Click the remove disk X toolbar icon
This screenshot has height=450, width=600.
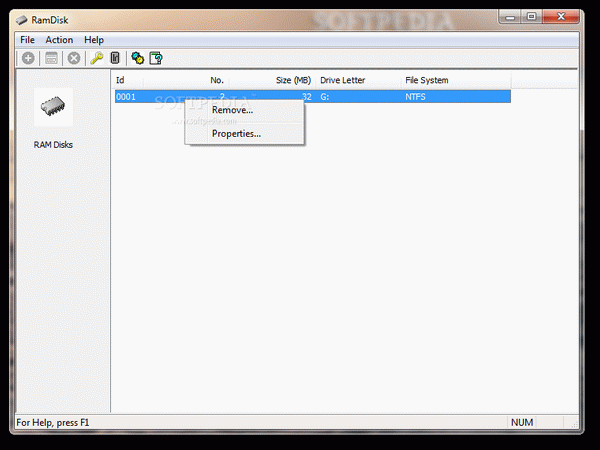pos(74,59)
